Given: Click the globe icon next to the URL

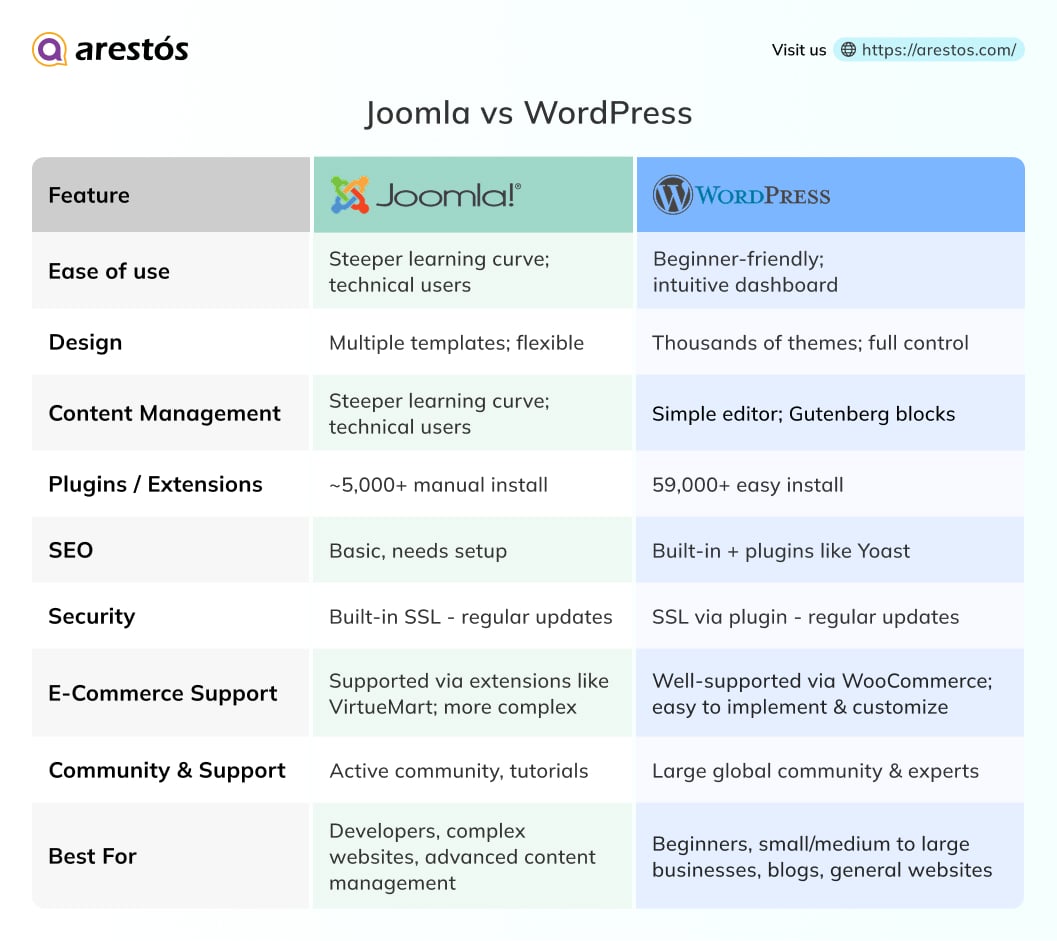Looking at the screenshot, I should coord(849,49).
